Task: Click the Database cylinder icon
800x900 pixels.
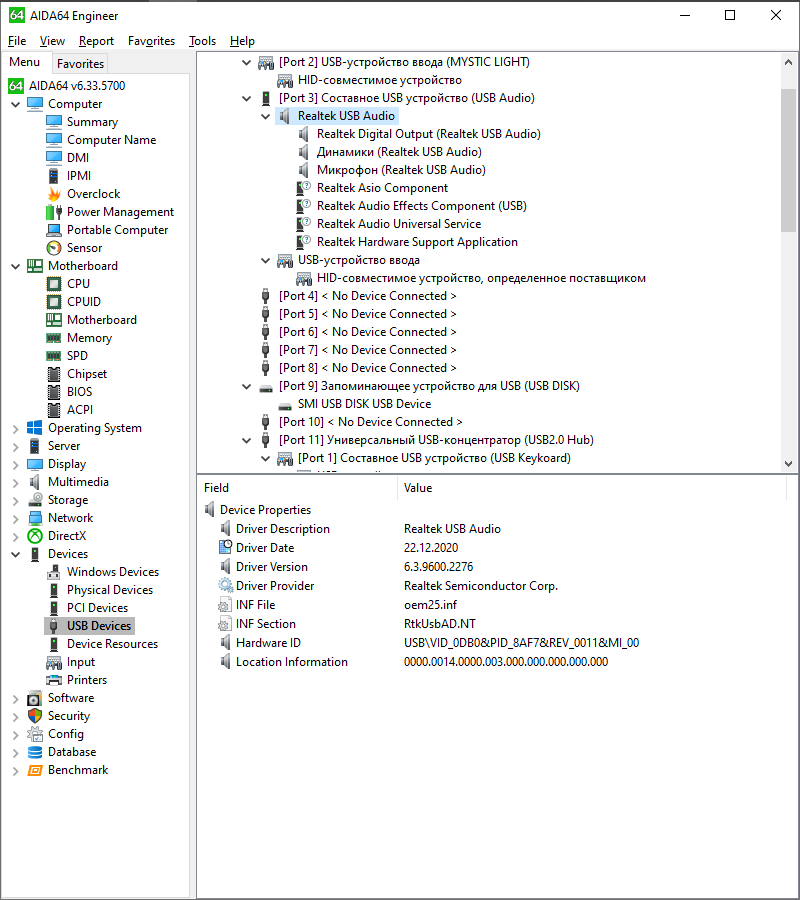Action: (x=35, y=752)
